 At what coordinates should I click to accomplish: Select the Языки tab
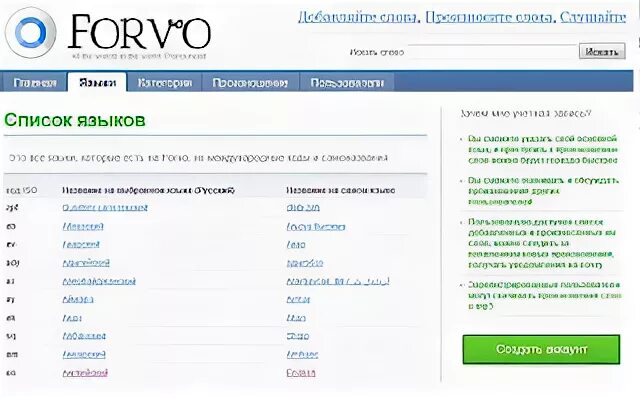tap(97, 83)
